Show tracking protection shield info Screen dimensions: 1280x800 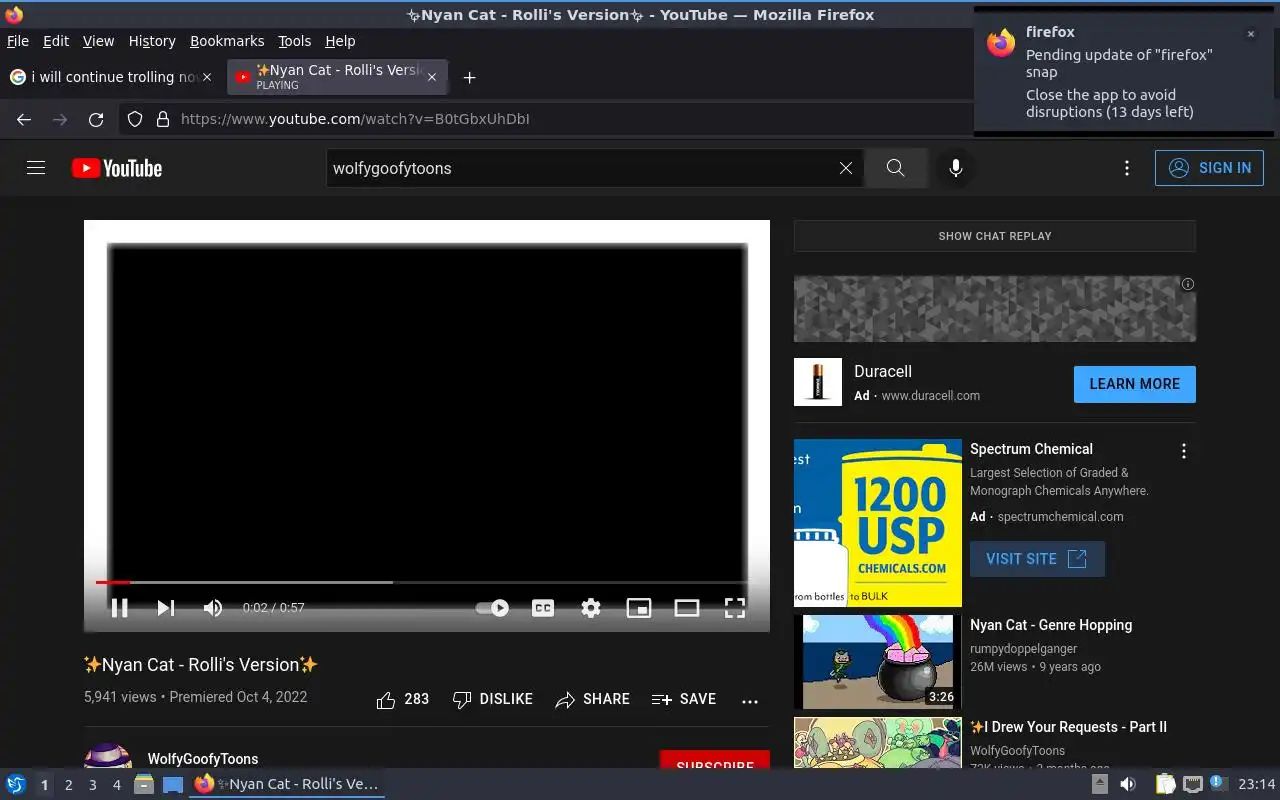pyautogui.click(x=135, y=119)
